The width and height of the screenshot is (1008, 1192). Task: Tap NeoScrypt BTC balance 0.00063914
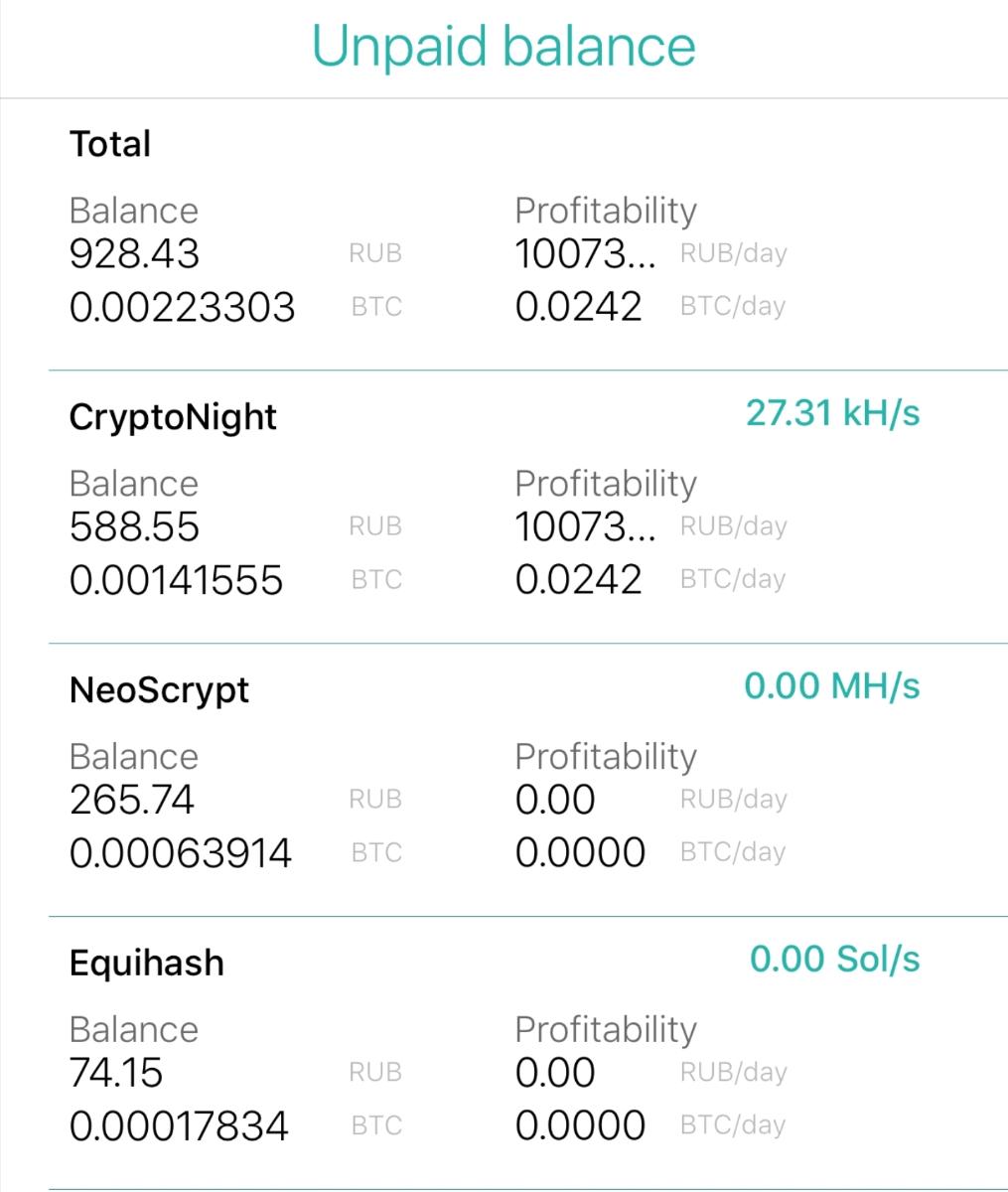[x=180, y=853]
